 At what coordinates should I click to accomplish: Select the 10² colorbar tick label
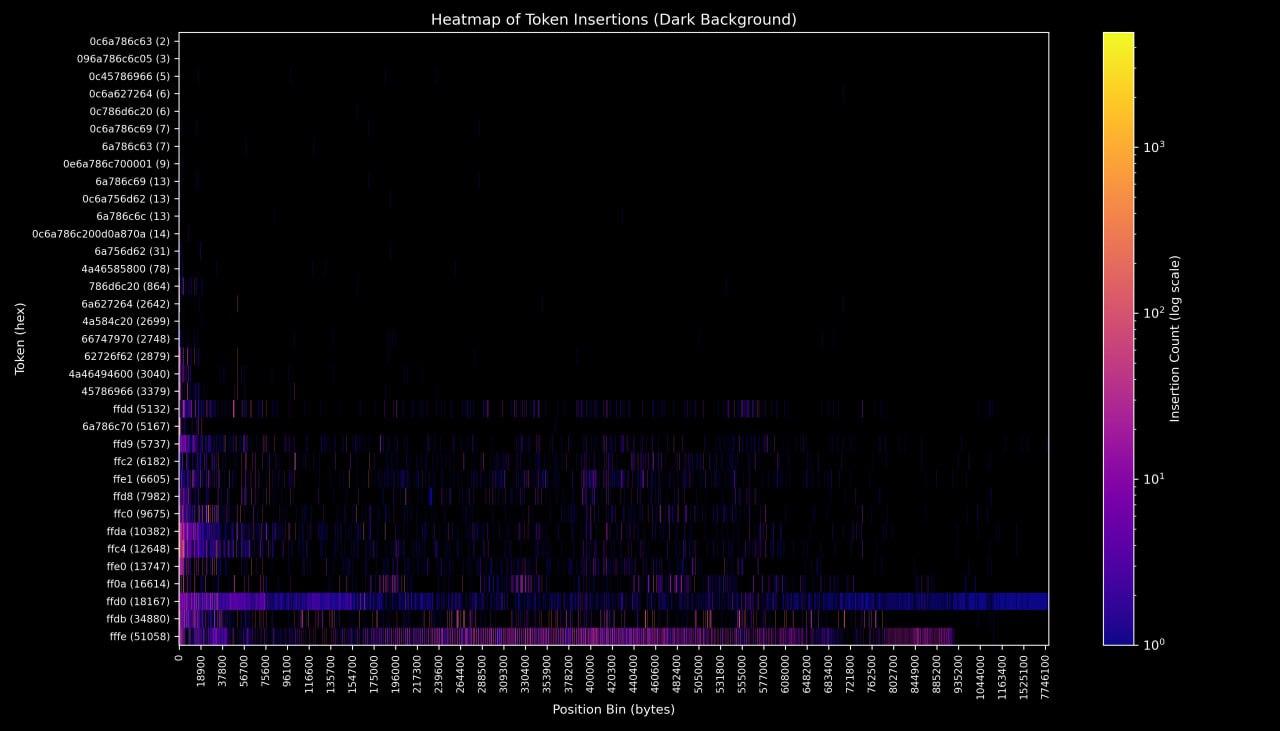coord(1154,313)
